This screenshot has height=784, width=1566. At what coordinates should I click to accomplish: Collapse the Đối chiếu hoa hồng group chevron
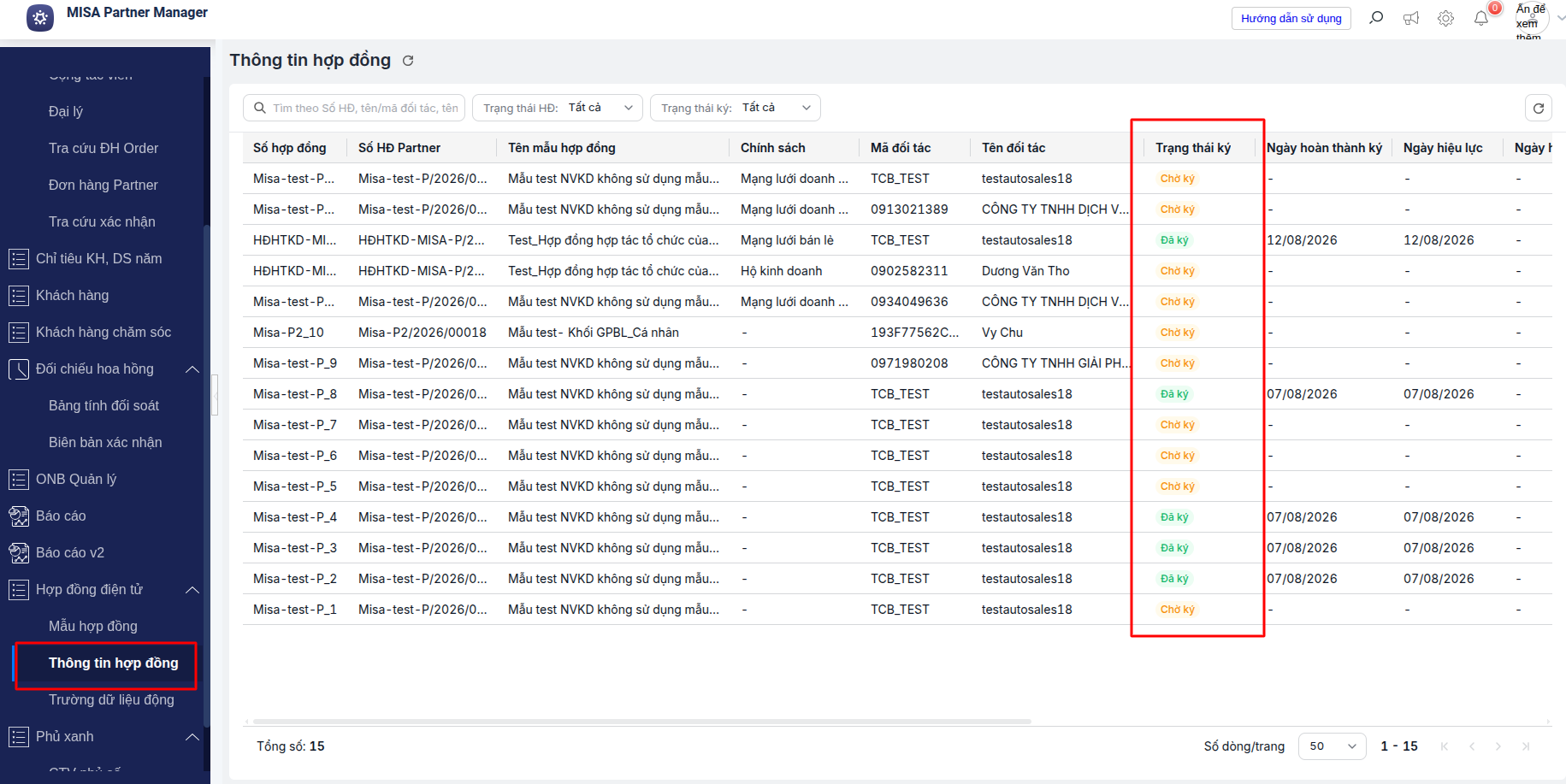pyautogui.click(x=192, y=369)
